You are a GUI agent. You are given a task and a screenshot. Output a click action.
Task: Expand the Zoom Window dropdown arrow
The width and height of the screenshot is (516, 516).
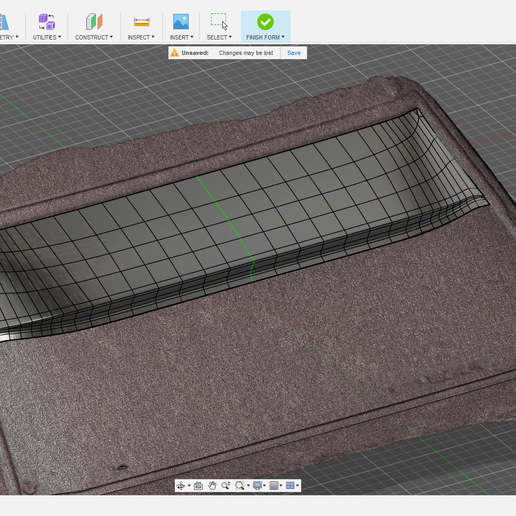[x=248, y=485]
